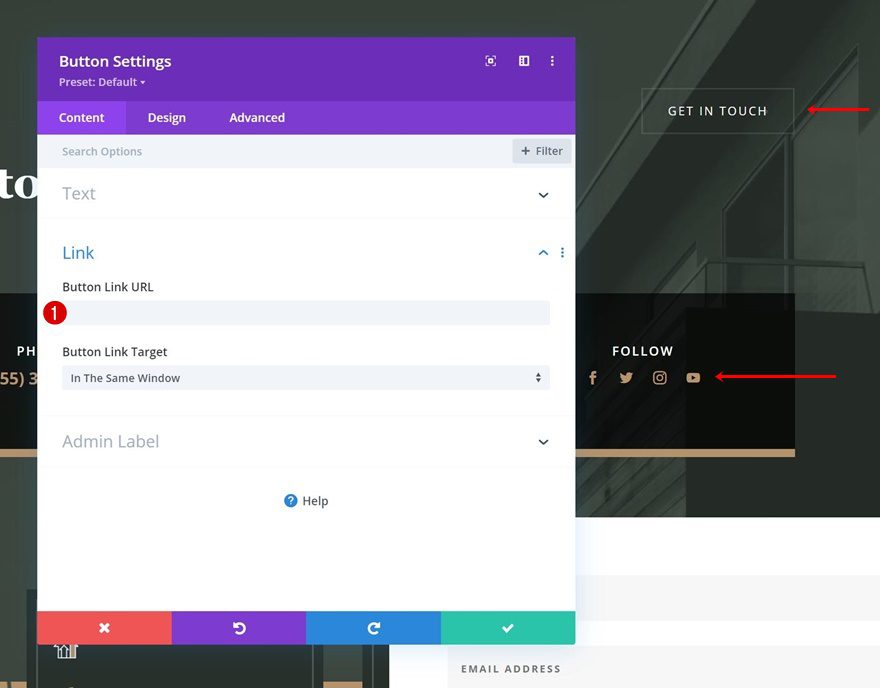The height and width of the screenshot is (688, 880).
Task: Open the three-dot menu in modal header
Action: [552, 61]
